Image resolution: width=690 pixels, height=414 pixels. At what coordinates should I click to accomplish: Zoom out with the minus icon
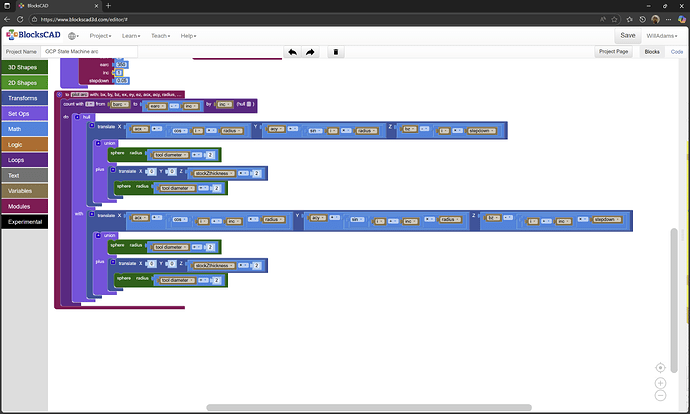(661, 397)
